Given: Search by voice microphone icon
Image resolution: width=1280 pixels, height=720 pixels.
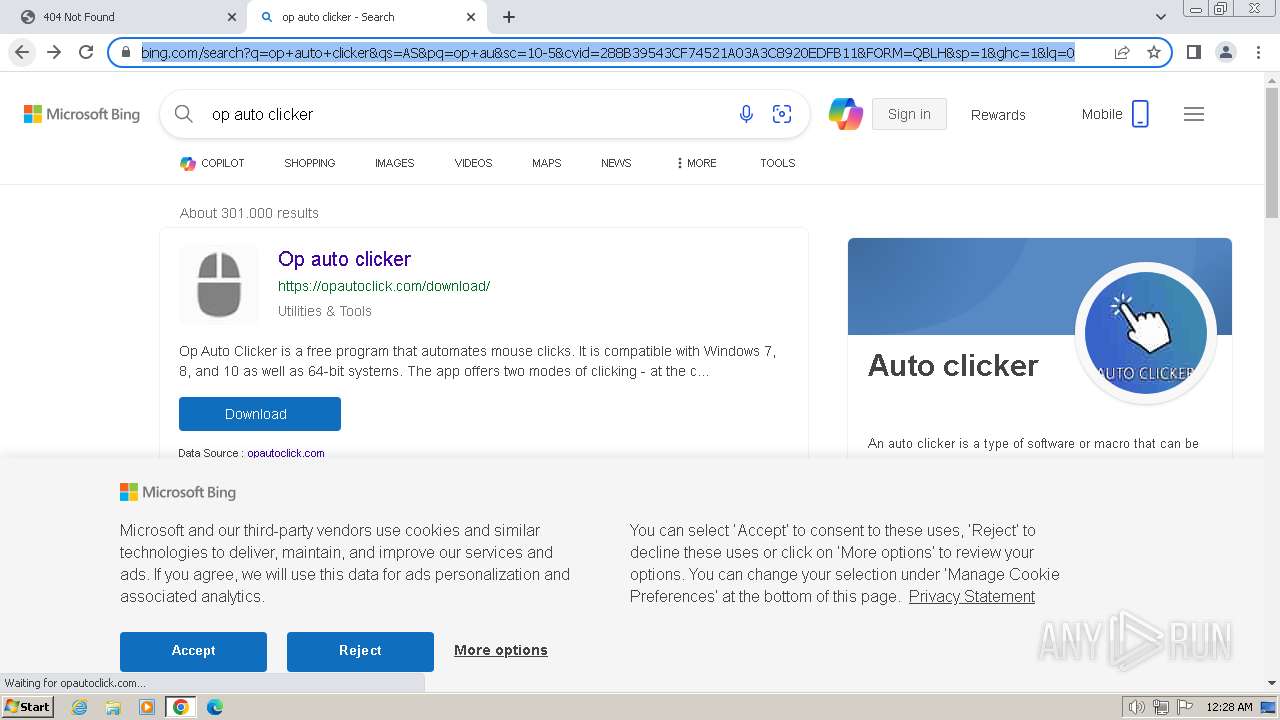Looking at the screenshot, I should 746,114.
